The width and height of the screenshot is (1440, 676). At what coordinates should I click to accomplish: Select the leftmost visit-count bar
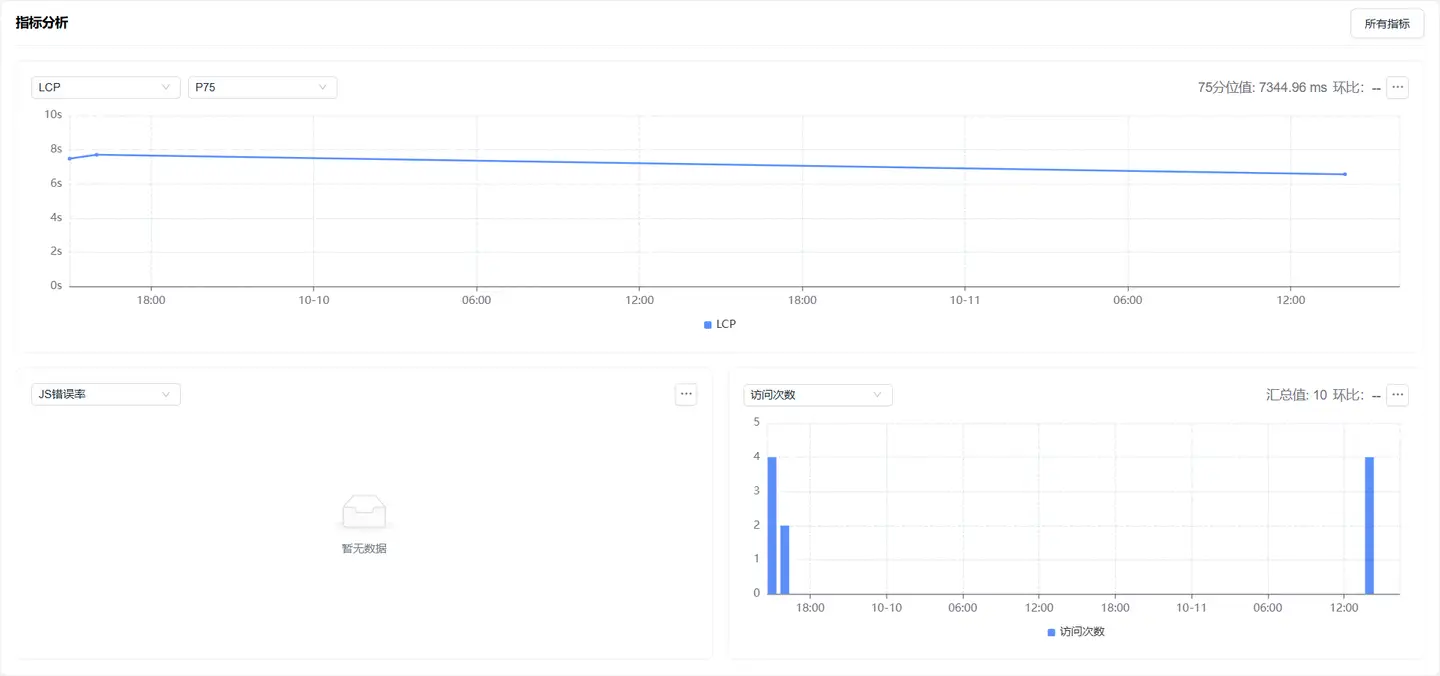click(x=772, y=525)
